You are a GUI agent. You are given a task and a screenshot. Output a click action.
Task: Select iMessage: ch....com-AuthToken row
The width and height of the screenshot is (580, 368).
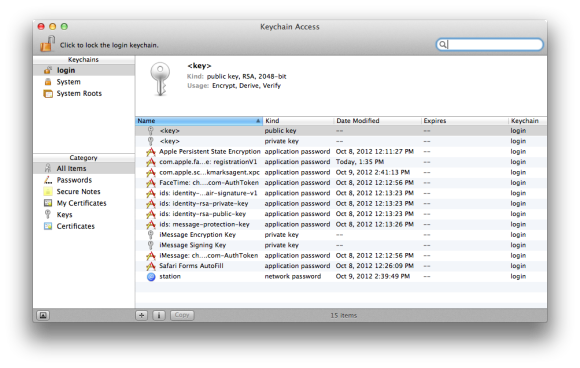(341, 256)
